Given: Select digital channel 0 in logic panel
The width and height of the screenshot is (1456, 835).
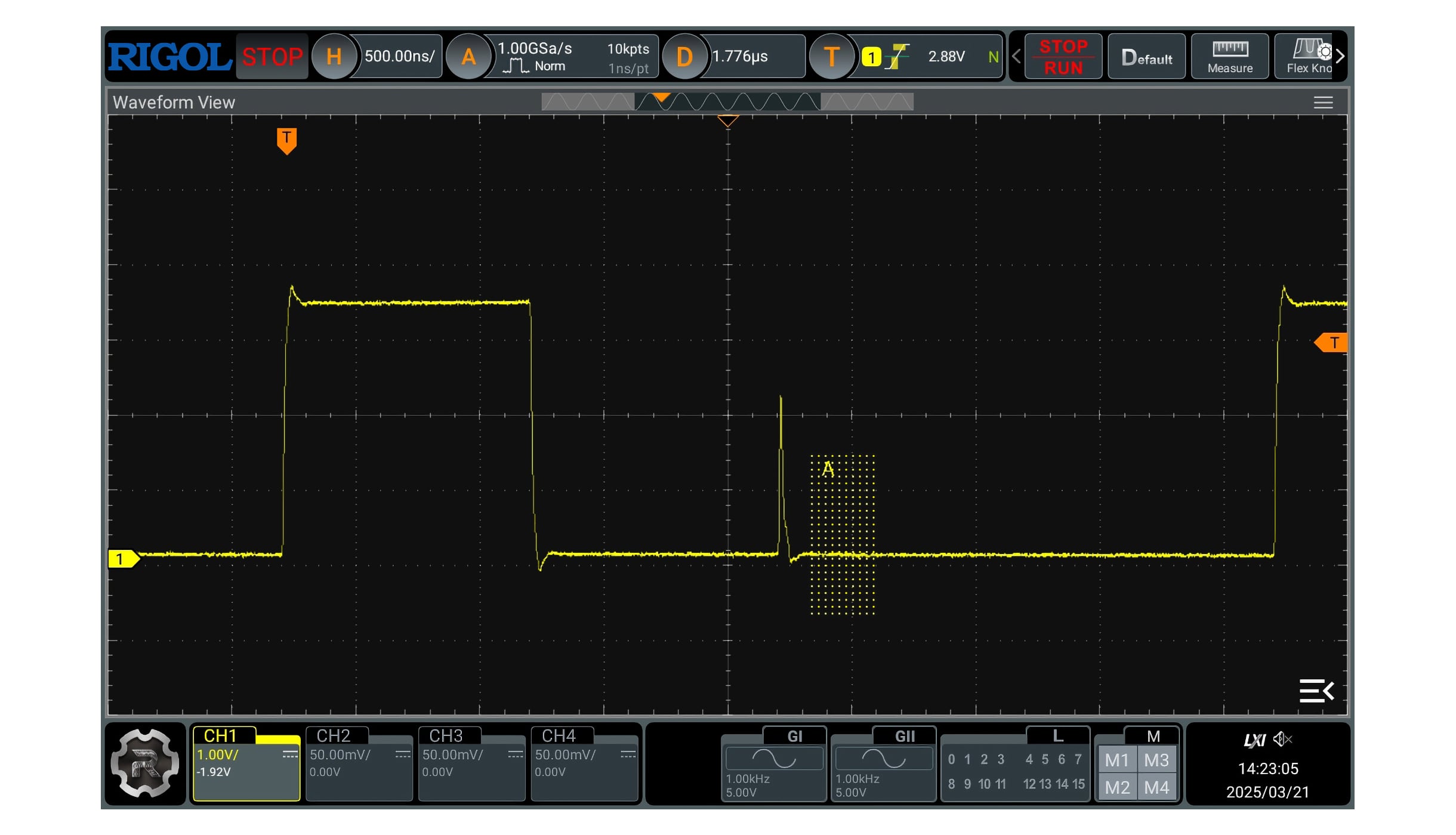Looking at the screenshot, I should coord(951,760).
